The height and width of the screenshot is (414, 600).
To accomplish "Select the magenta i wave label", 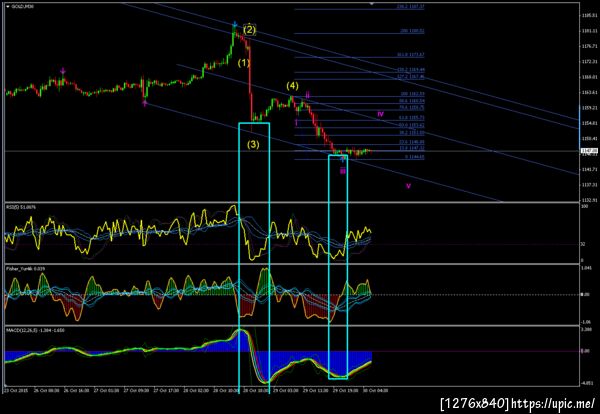I will 296,122.
